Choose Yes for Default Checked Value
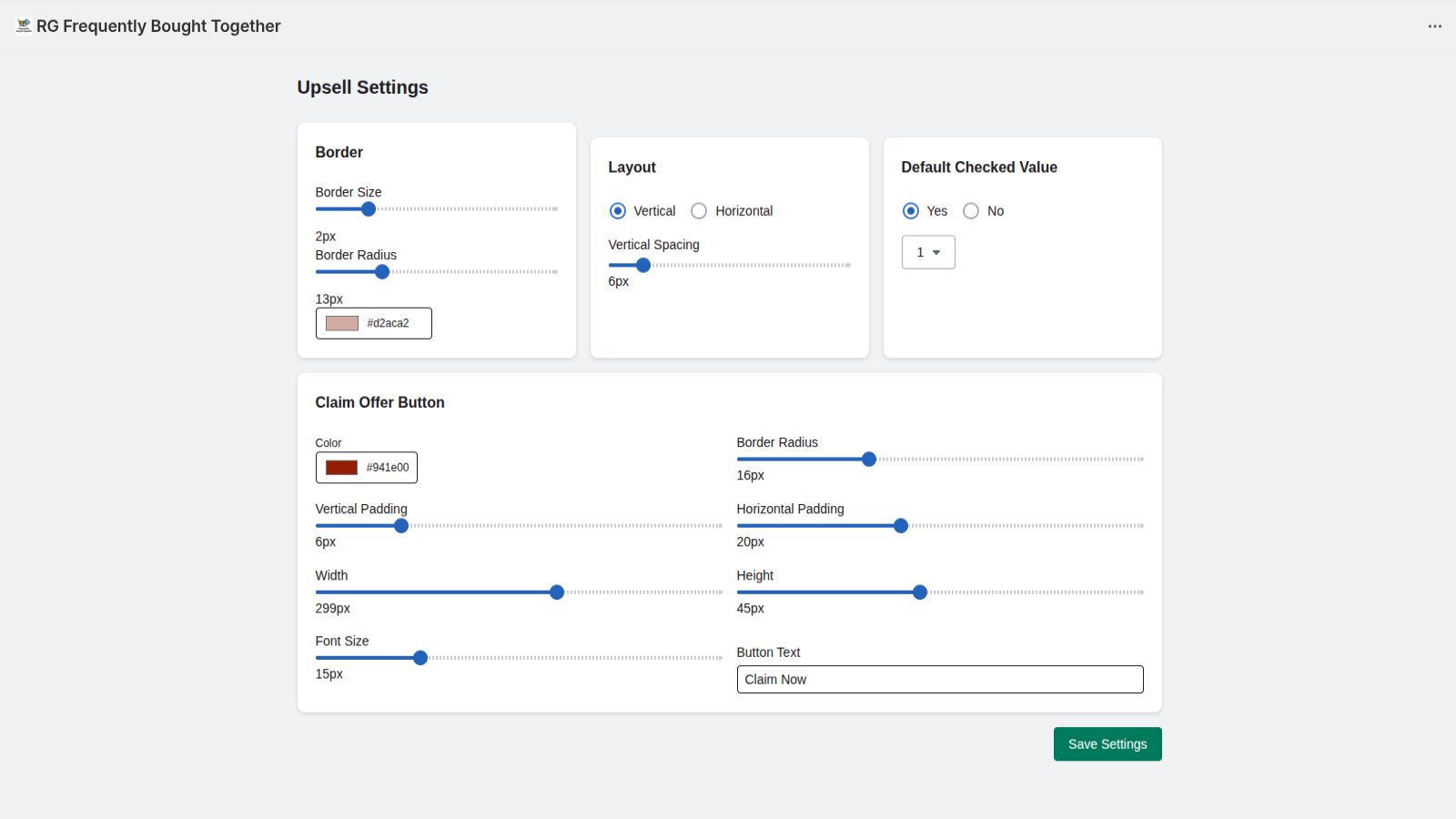 pos(911,210)
